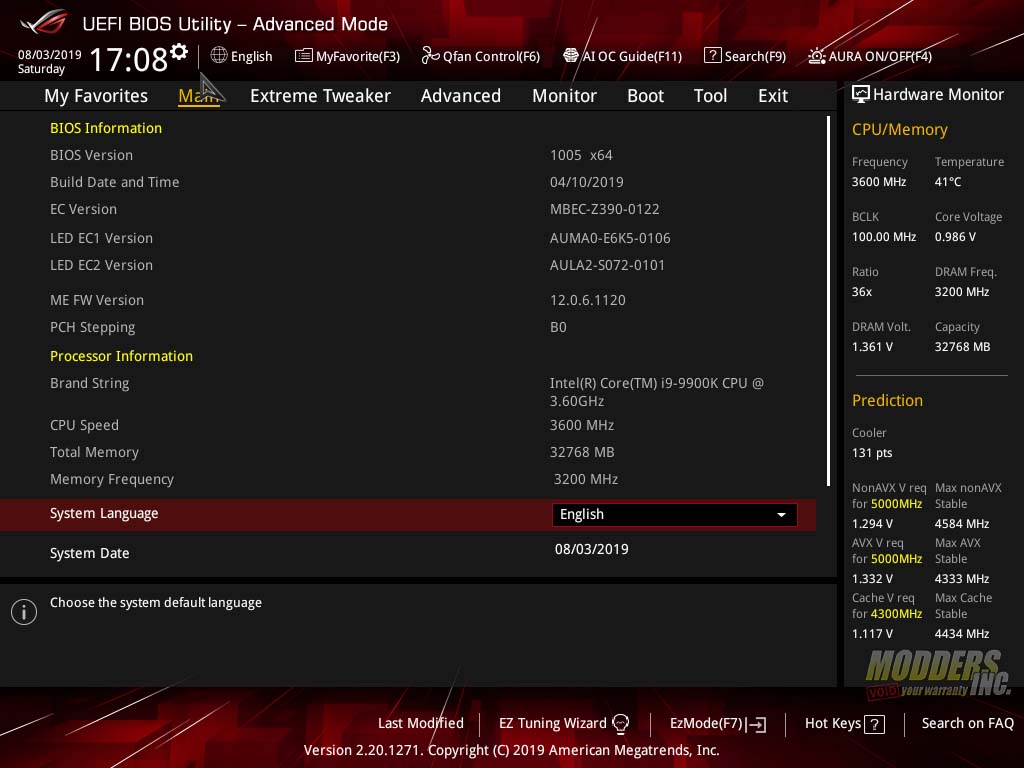Click PCH Stepping value B0
This screenshot has width=1024, height=768.
coord(558,327)
